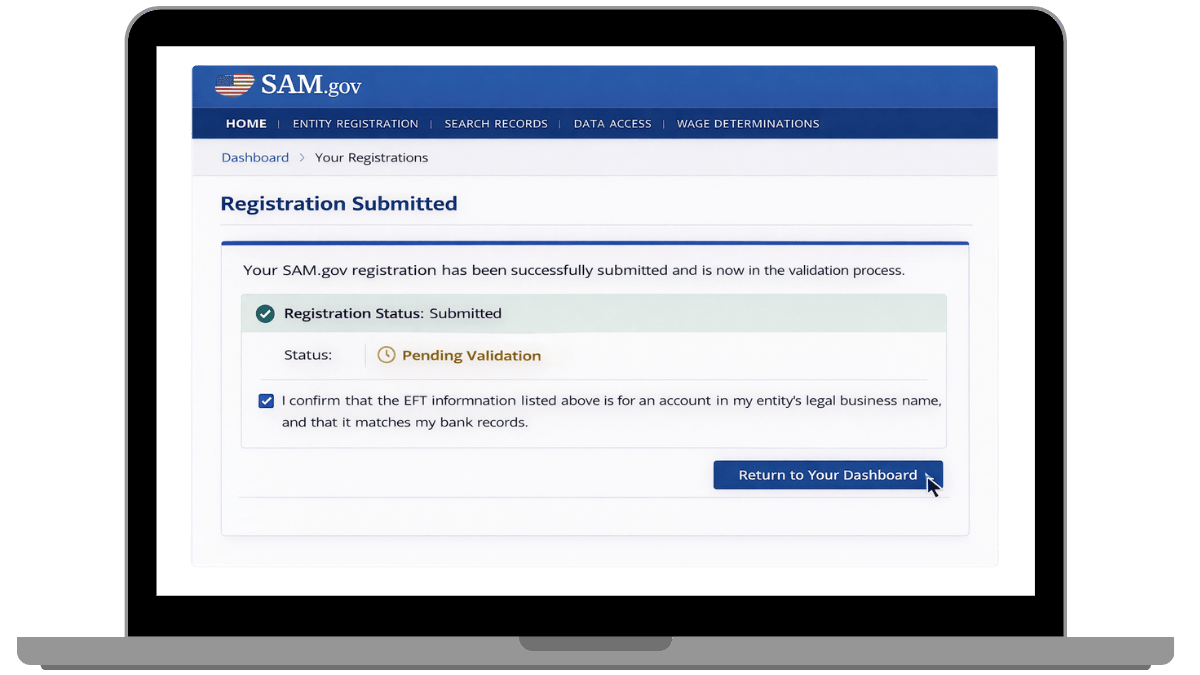
Task: Select the Your Registrations breadcrumb text
Action: click(371, 157)
